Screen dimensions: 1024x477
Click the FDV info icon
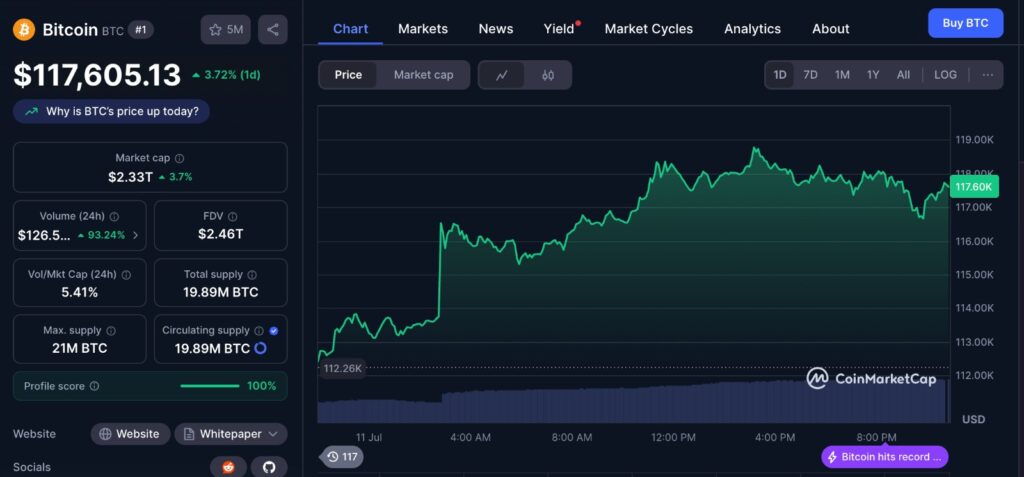(233, 216)
